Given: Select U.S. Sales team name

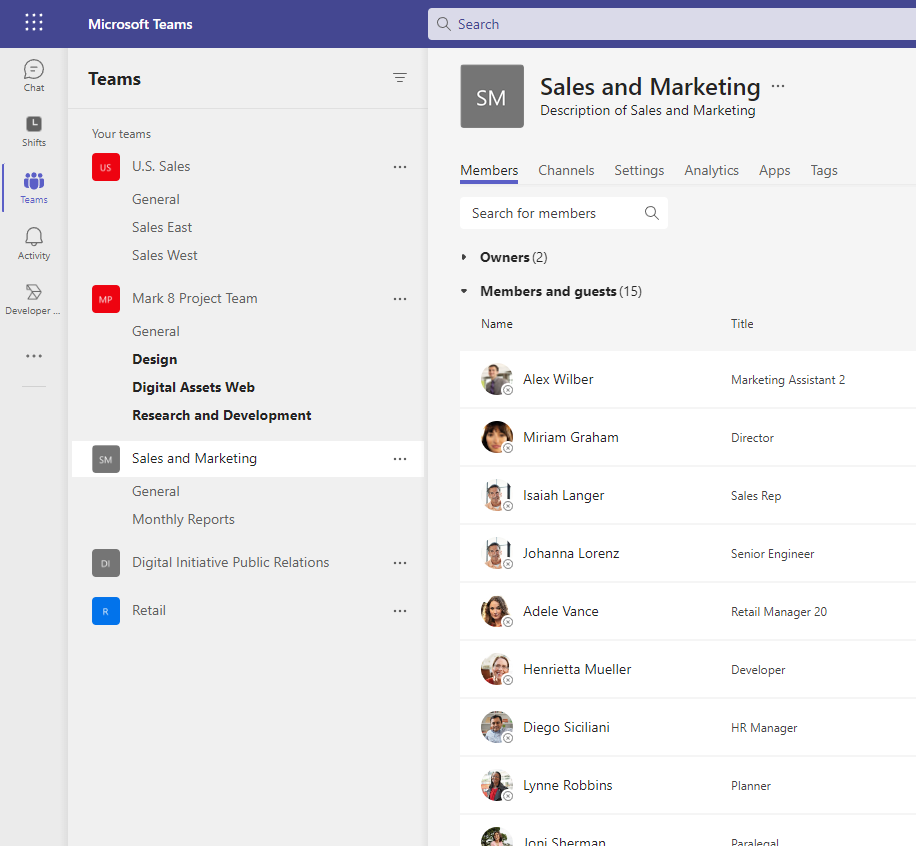Looking at the screenshot, I should 161,167.
